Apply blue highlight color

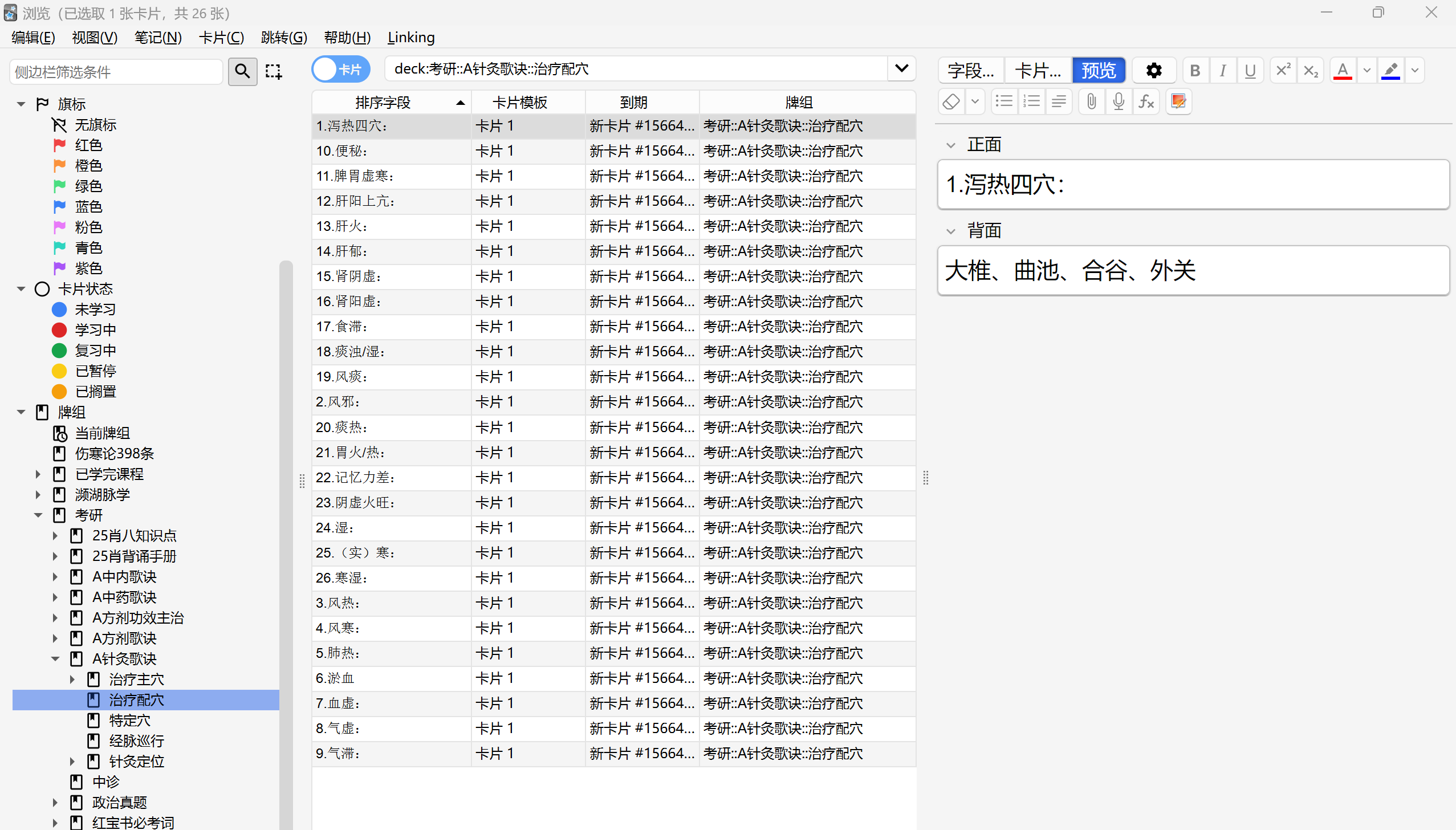[1391, 71]
